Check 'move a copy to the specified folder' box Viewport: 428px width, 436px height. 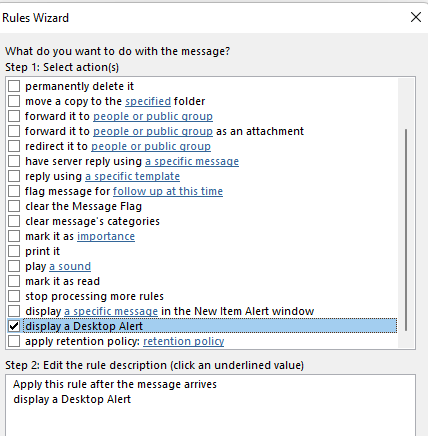pos(14,101)
